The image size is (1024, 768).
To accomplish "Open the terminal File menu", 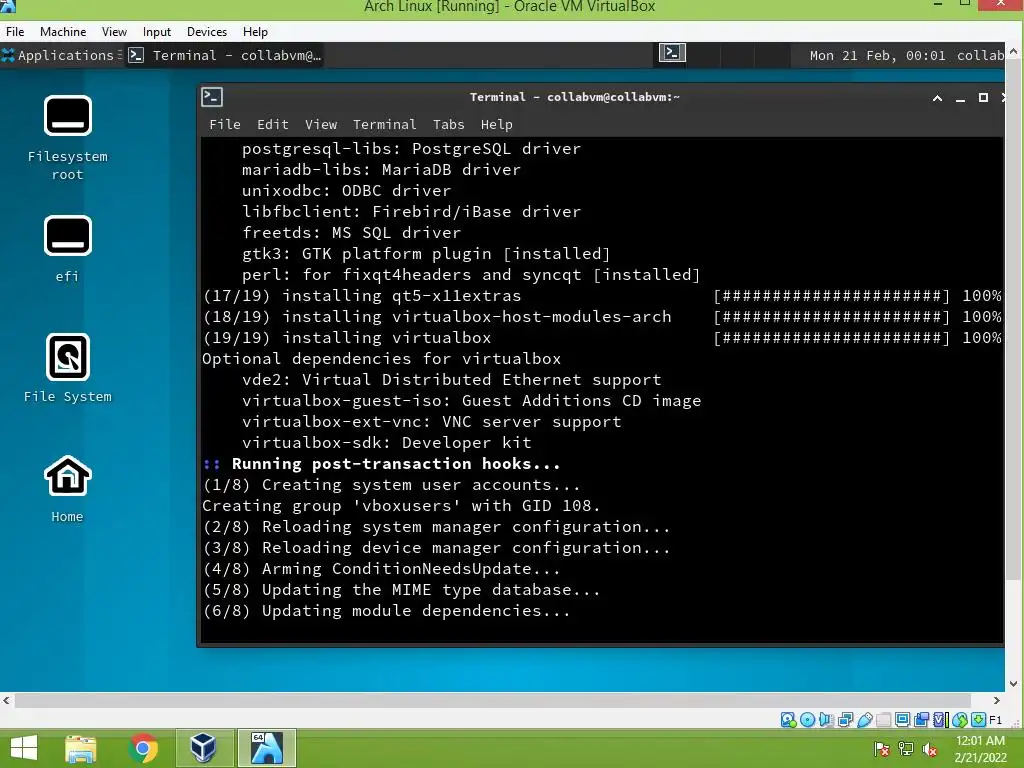I will pos(225,124).
